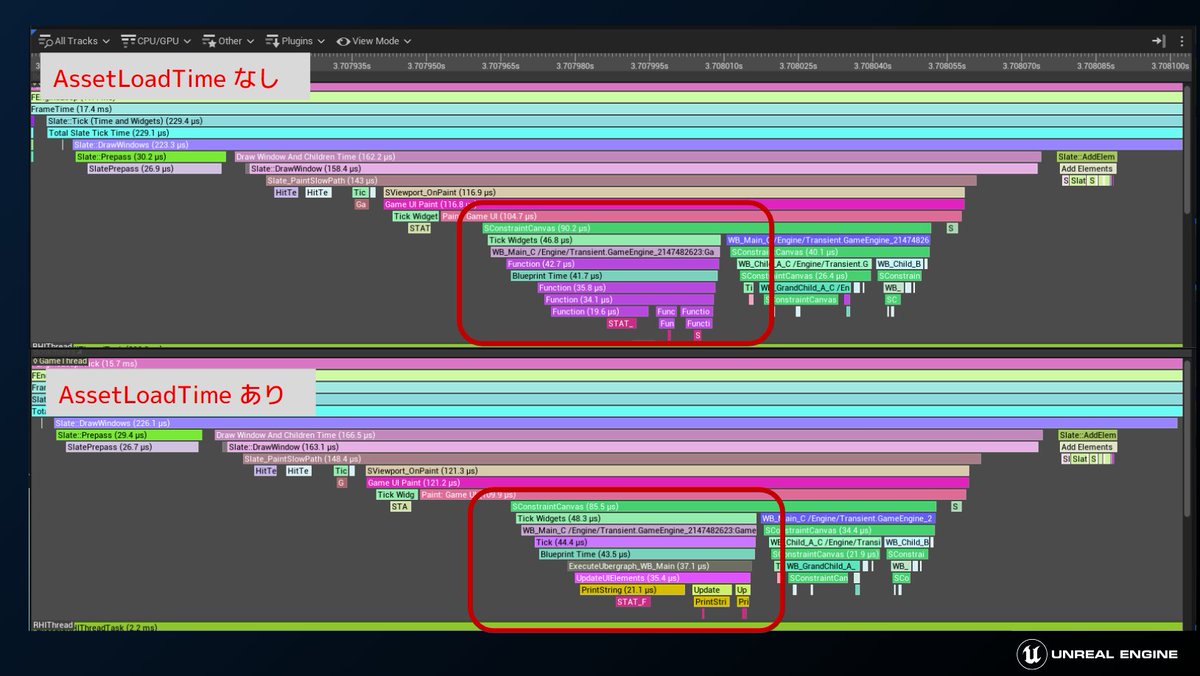Open the Plugins dropdown
1200x676 pixels.
click(296, 41)
